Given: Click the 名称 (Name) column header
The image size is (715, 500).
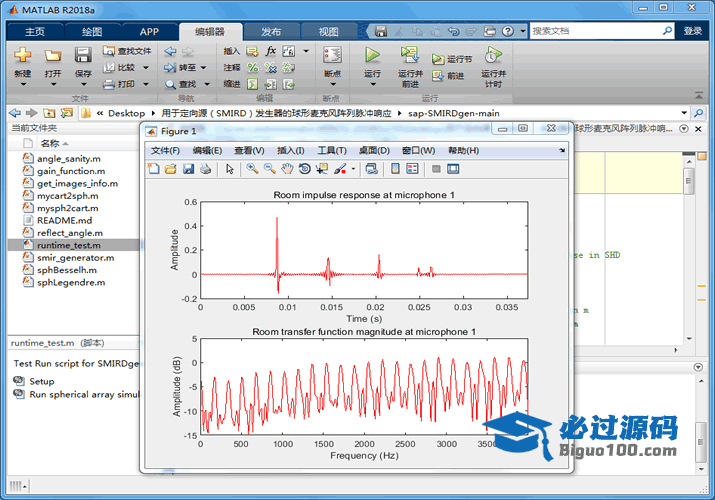Looking at the screenshot, I should click(50, 143).
